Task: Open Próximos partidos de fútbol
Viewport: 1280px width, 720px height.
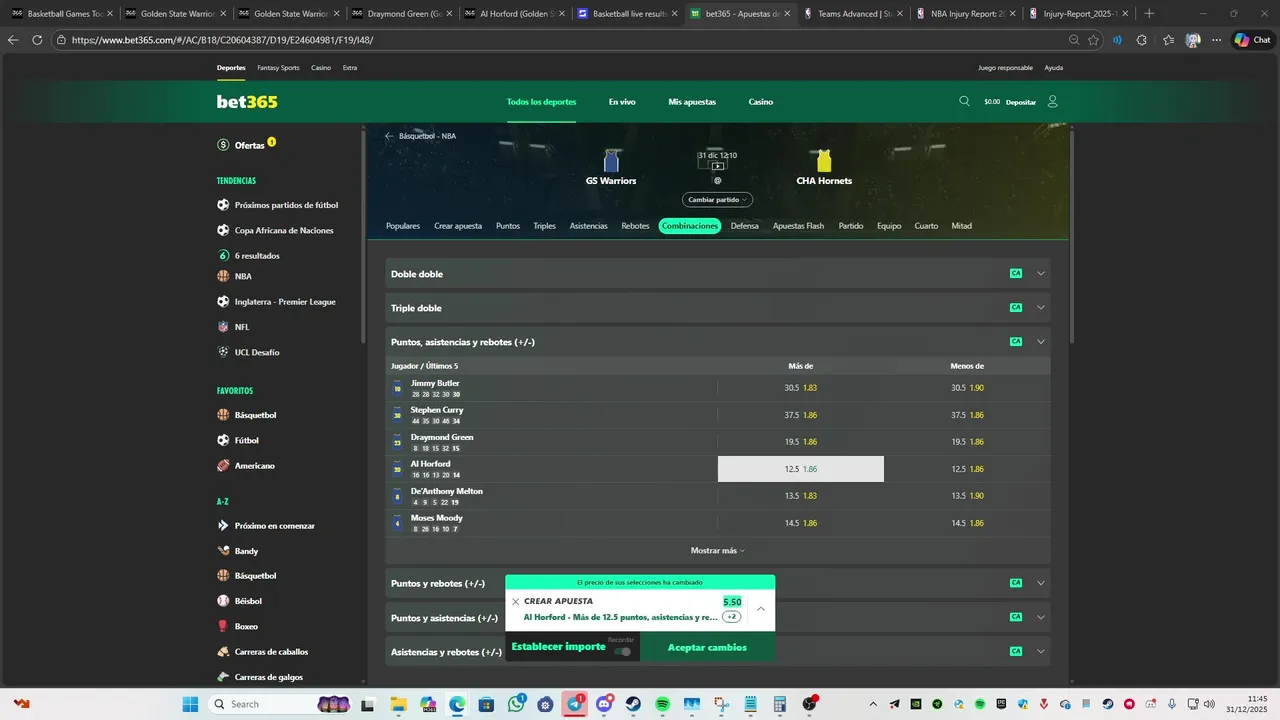Action: pyautogui.click(x=277, y=205)
